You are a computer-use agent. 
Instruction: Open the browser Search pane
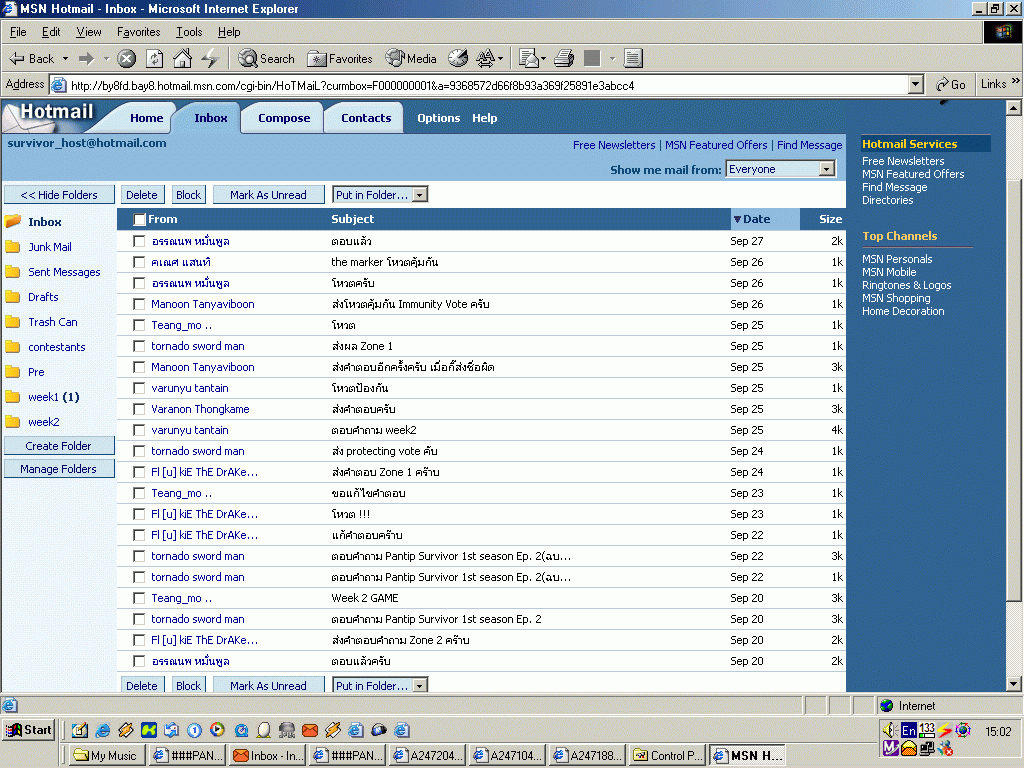(x=266, y=59)
